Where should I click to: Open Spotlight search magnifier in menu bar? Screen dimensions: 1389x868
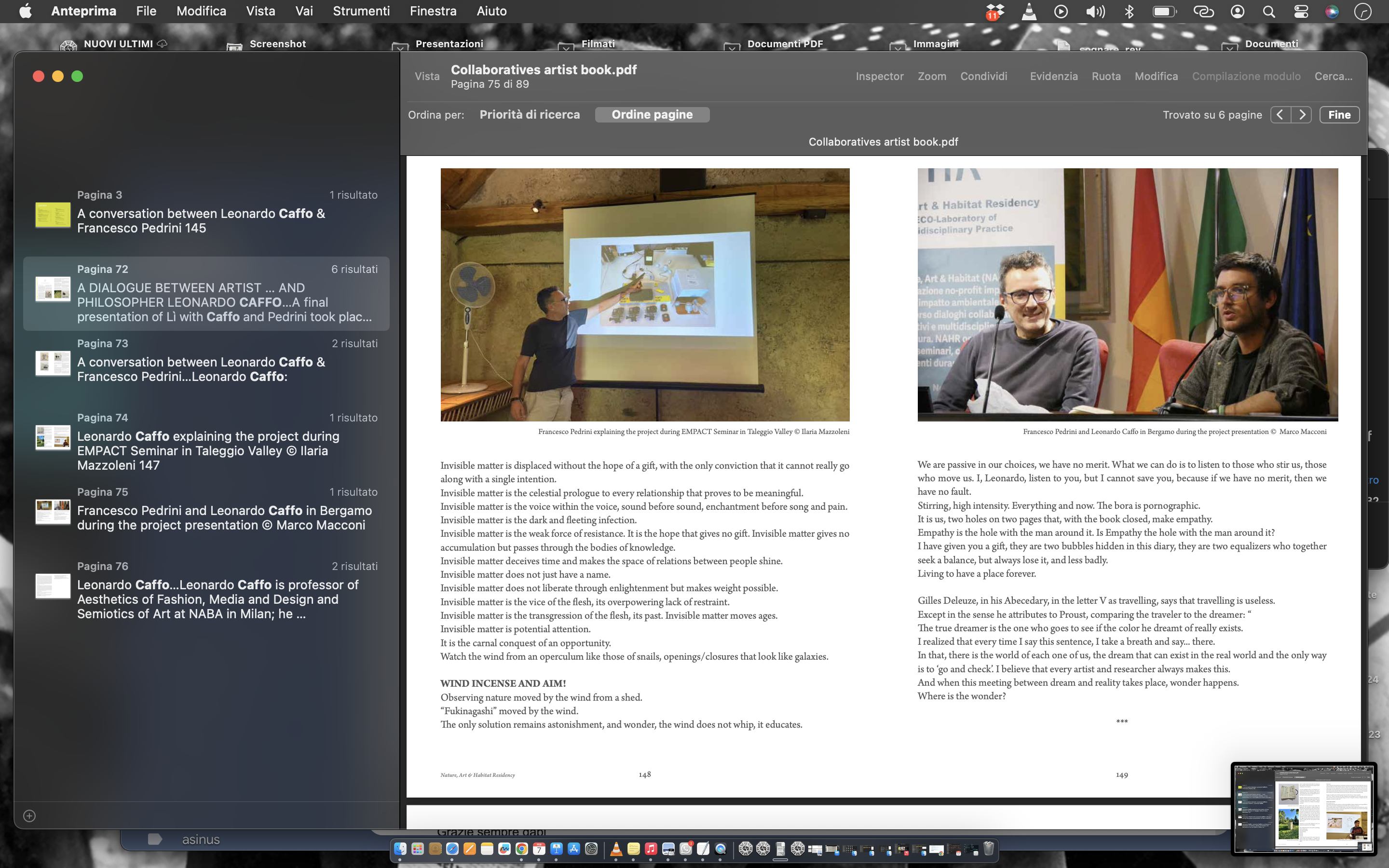click(x=1269, y=12)
